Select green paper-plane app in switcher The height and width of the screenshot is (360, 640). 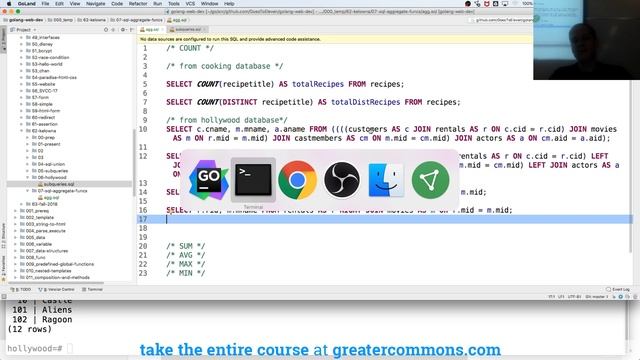coord(431,180)
